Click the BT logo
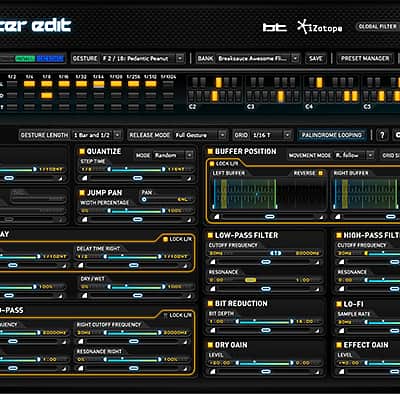Screen dimensions: 400x400 tap(275, 27)
